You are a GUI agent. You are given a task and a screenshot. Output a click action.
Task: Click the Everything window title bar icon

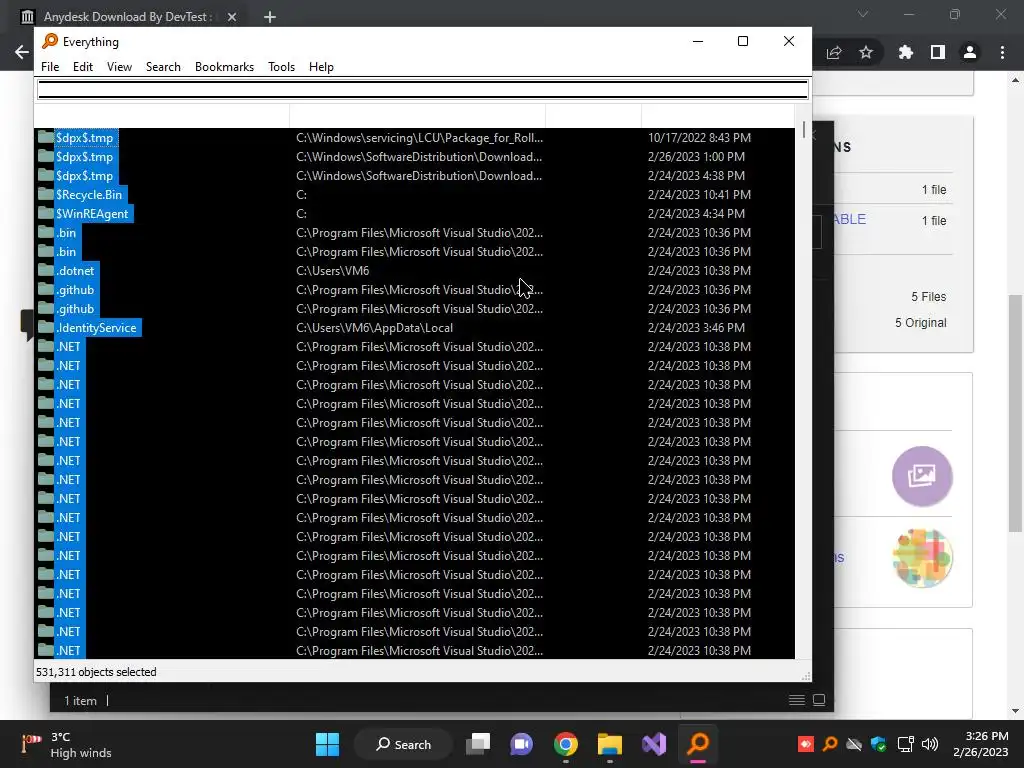pyautogui.click(x=50, y=41)
